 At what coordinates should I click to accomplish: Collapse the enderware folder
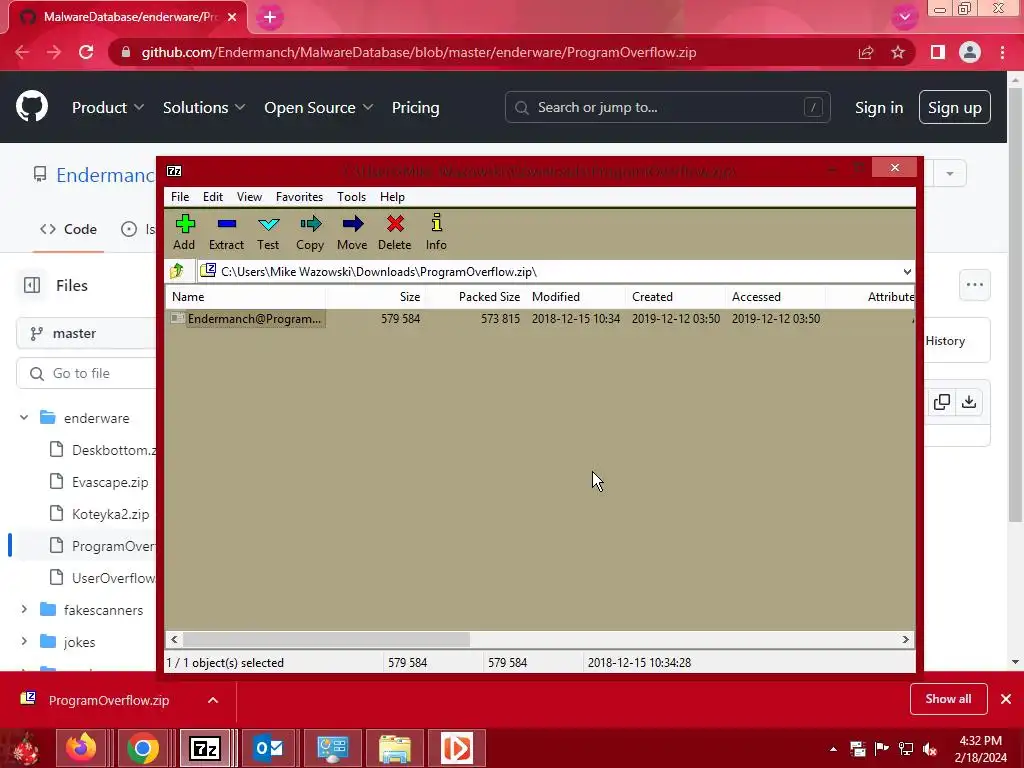pyautogui.click(x=24, y=417)
